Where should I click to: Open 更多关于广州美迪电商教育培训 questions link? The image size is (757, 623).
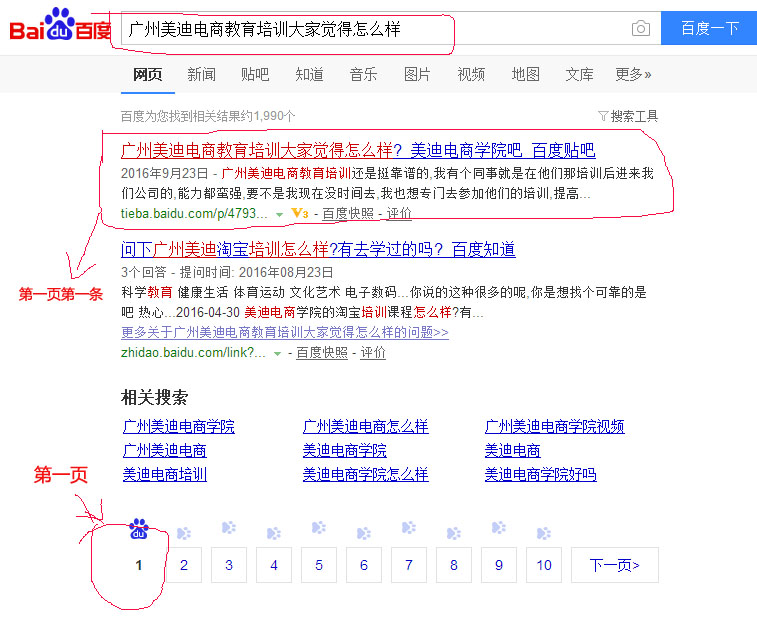pos(285,332)
